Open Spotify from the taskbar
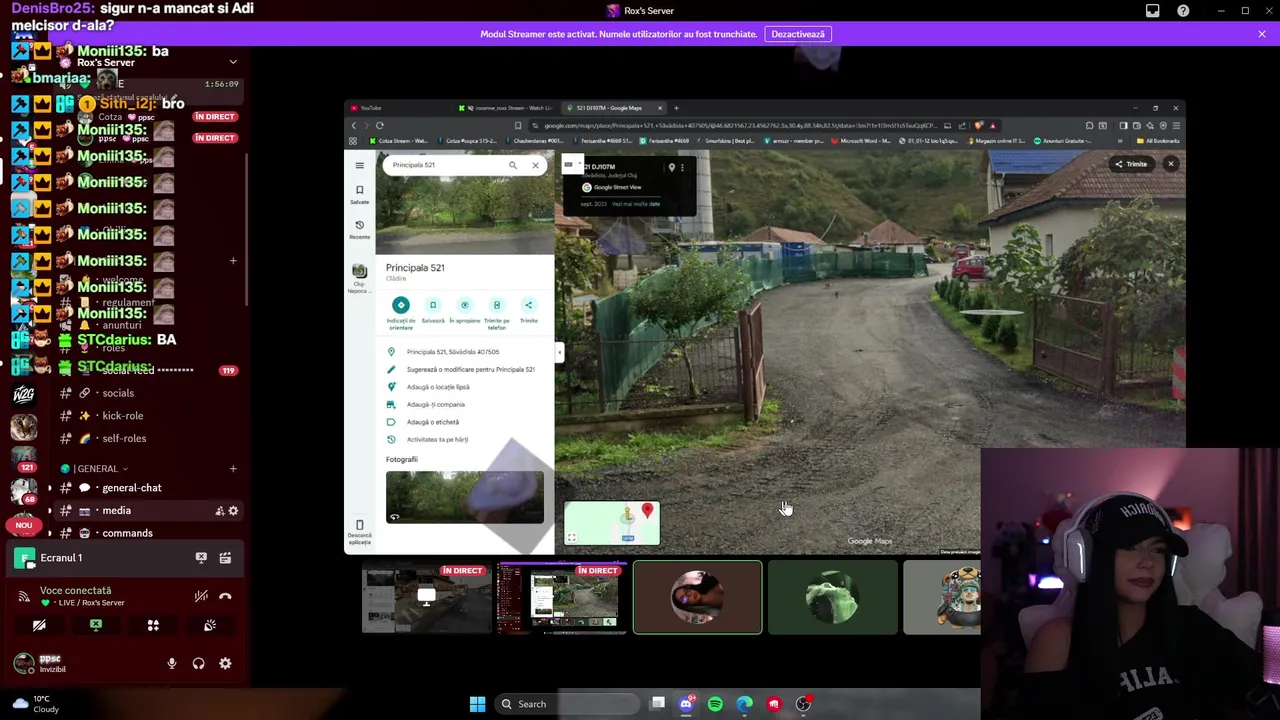Image resolution: width=1280 pixels, height=720 pixels. [x=715, y=704]
